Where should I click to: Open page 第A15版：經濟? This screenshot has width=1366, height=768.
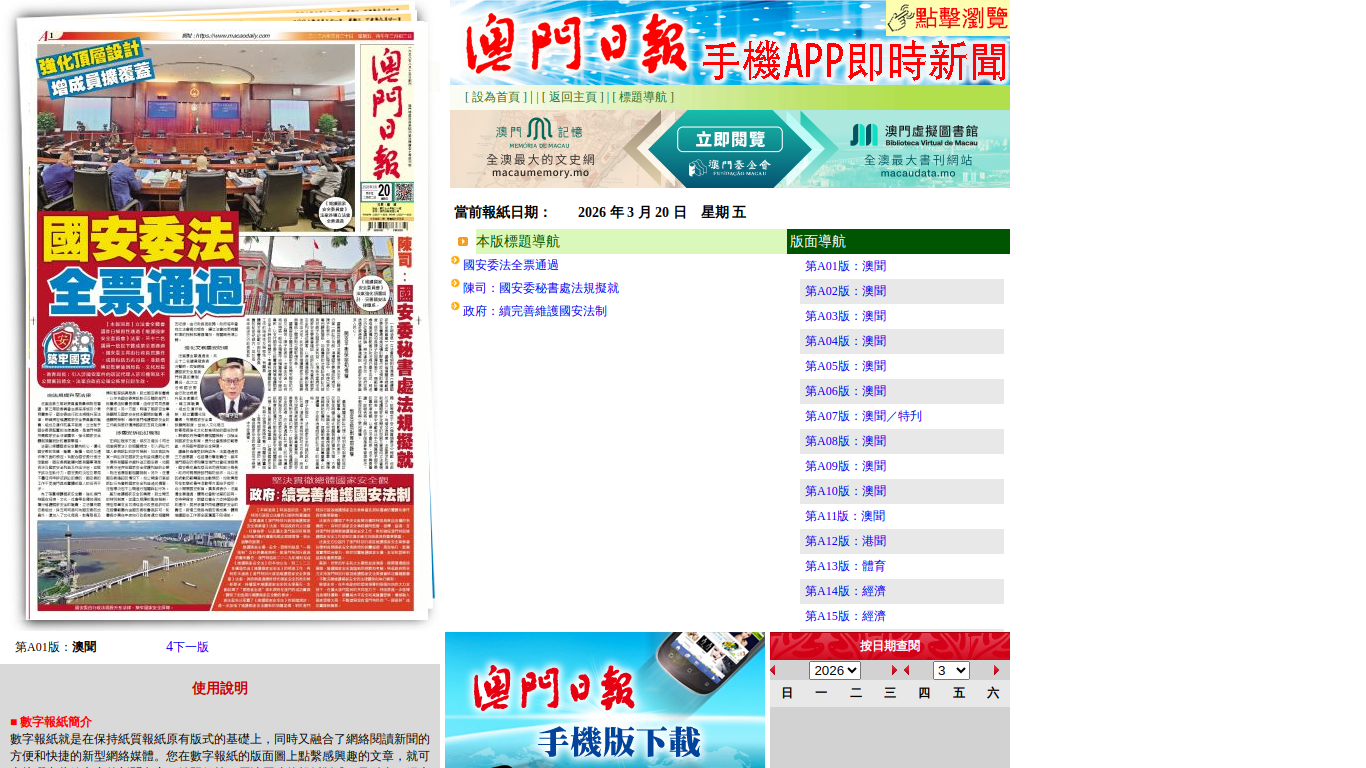pyautogui.click(x=845, y=616)
